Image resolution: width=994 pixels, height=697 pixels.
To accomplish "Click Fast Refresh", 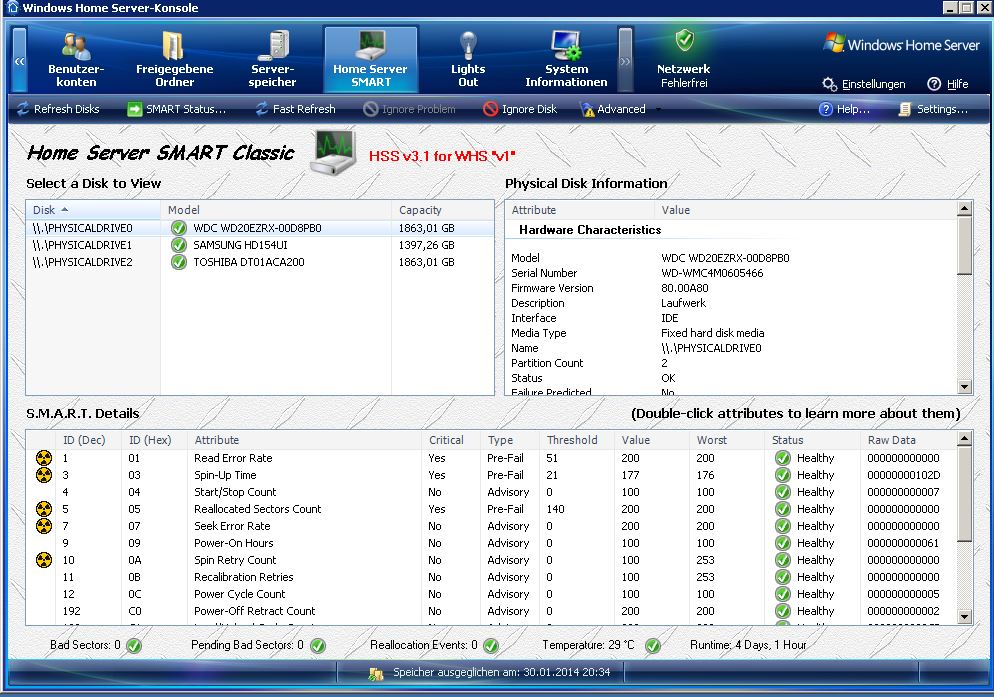I will tap(295, 109).
